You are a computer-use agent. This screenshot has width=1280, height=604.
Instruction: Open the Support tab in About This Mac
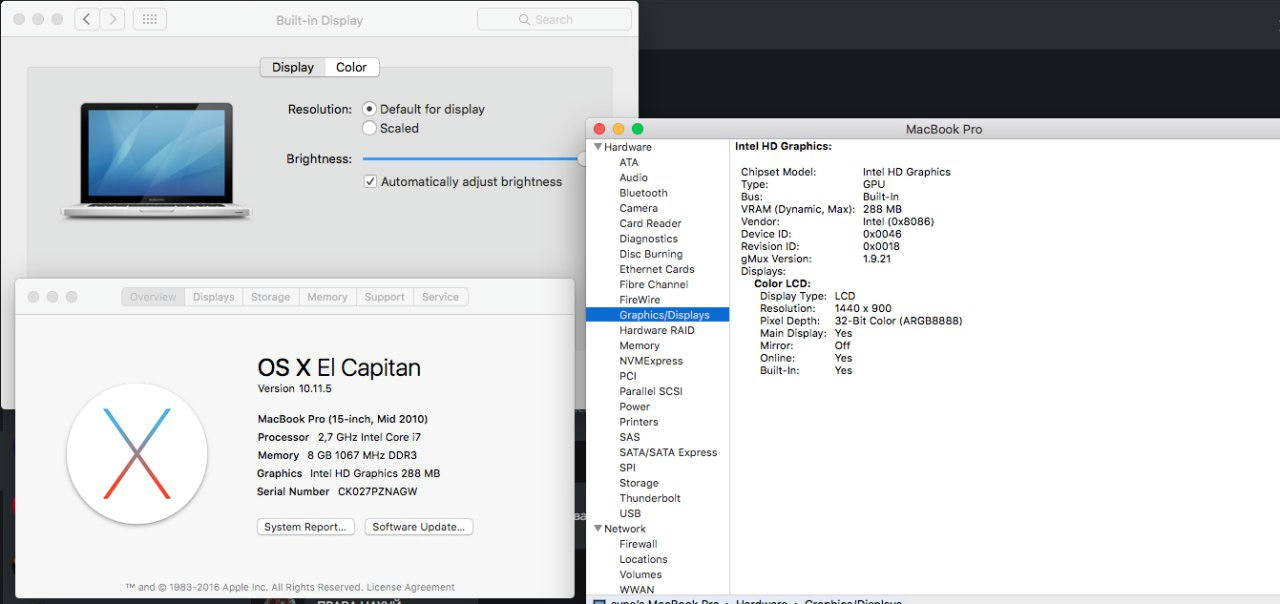click(x=384, y=297)
